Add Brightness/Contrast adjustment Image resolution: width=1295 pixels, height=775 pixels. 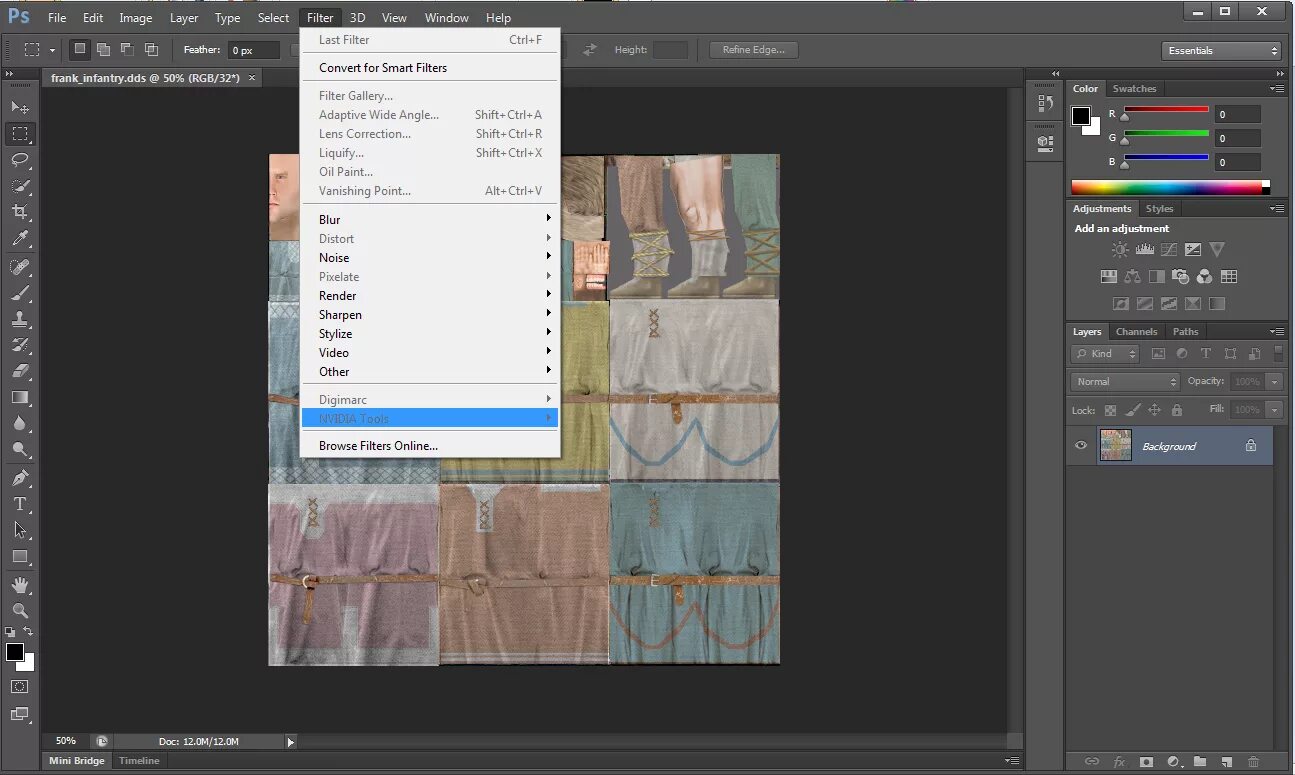pyautogui.click(x=1120, y=250)
